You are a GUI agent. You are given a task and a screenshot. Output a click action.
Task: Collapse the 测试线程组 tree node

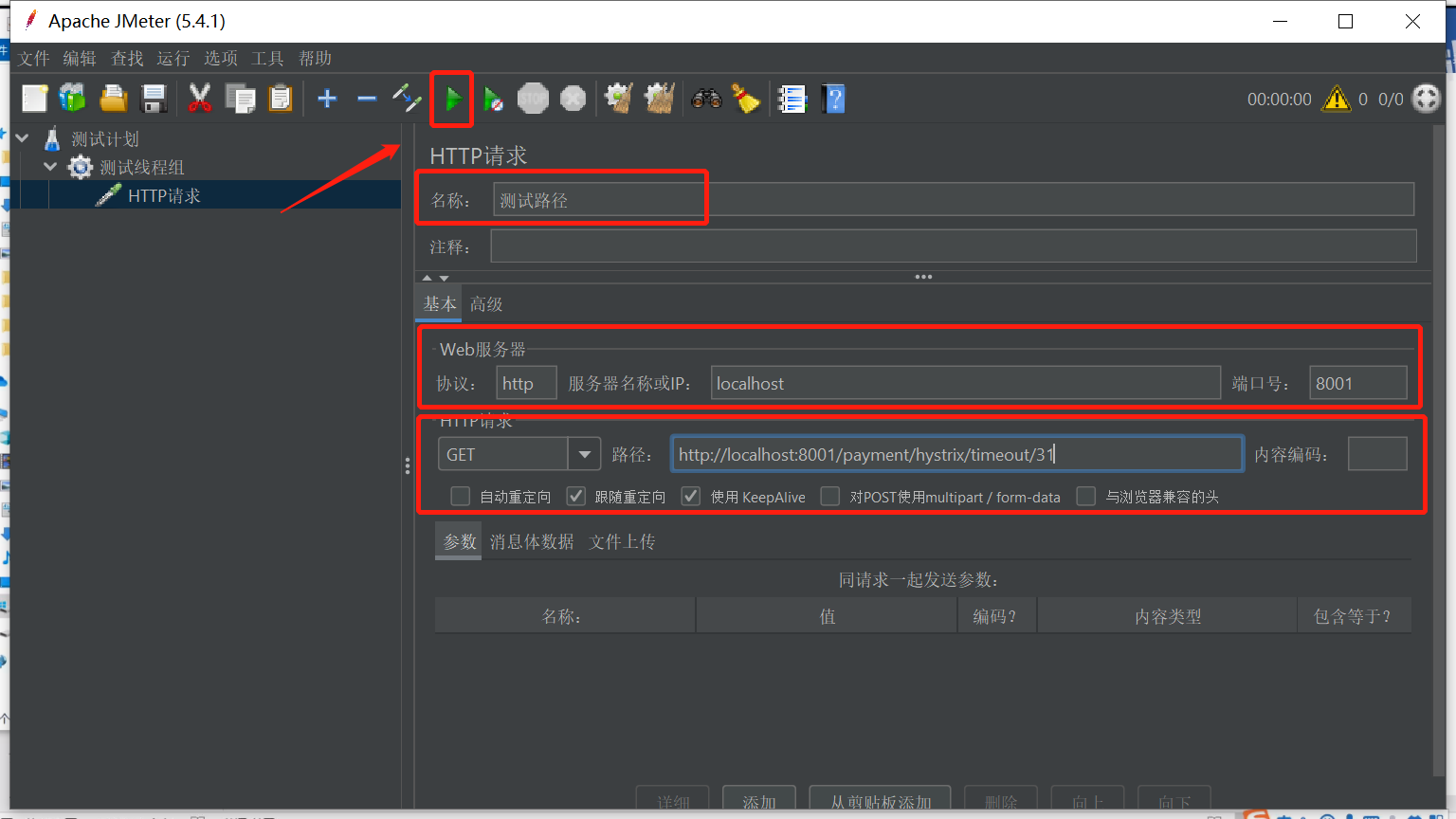point(50,167)
